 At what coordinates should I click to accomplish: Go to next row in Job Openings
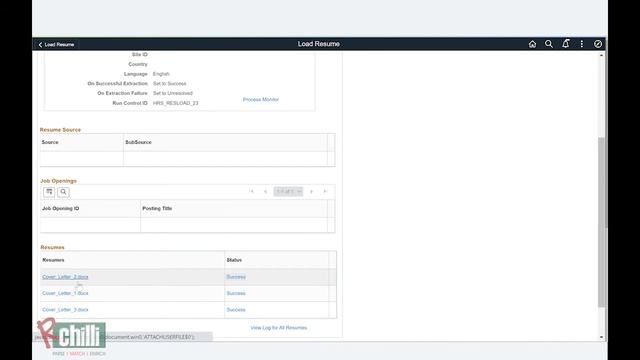311,191
